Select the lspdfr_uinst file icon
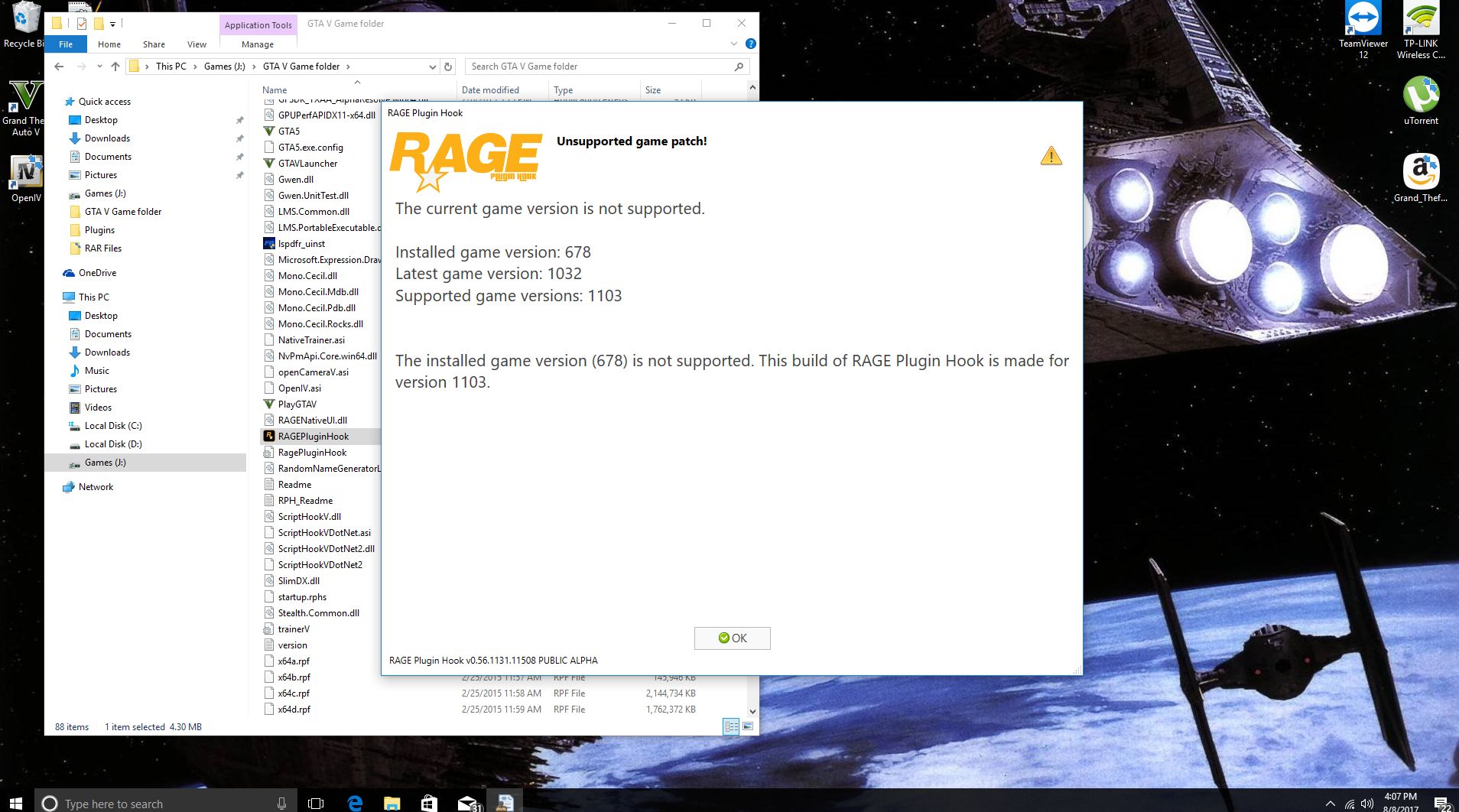Viewport: 1459px width, 812px height. click(x=269, y=243)
